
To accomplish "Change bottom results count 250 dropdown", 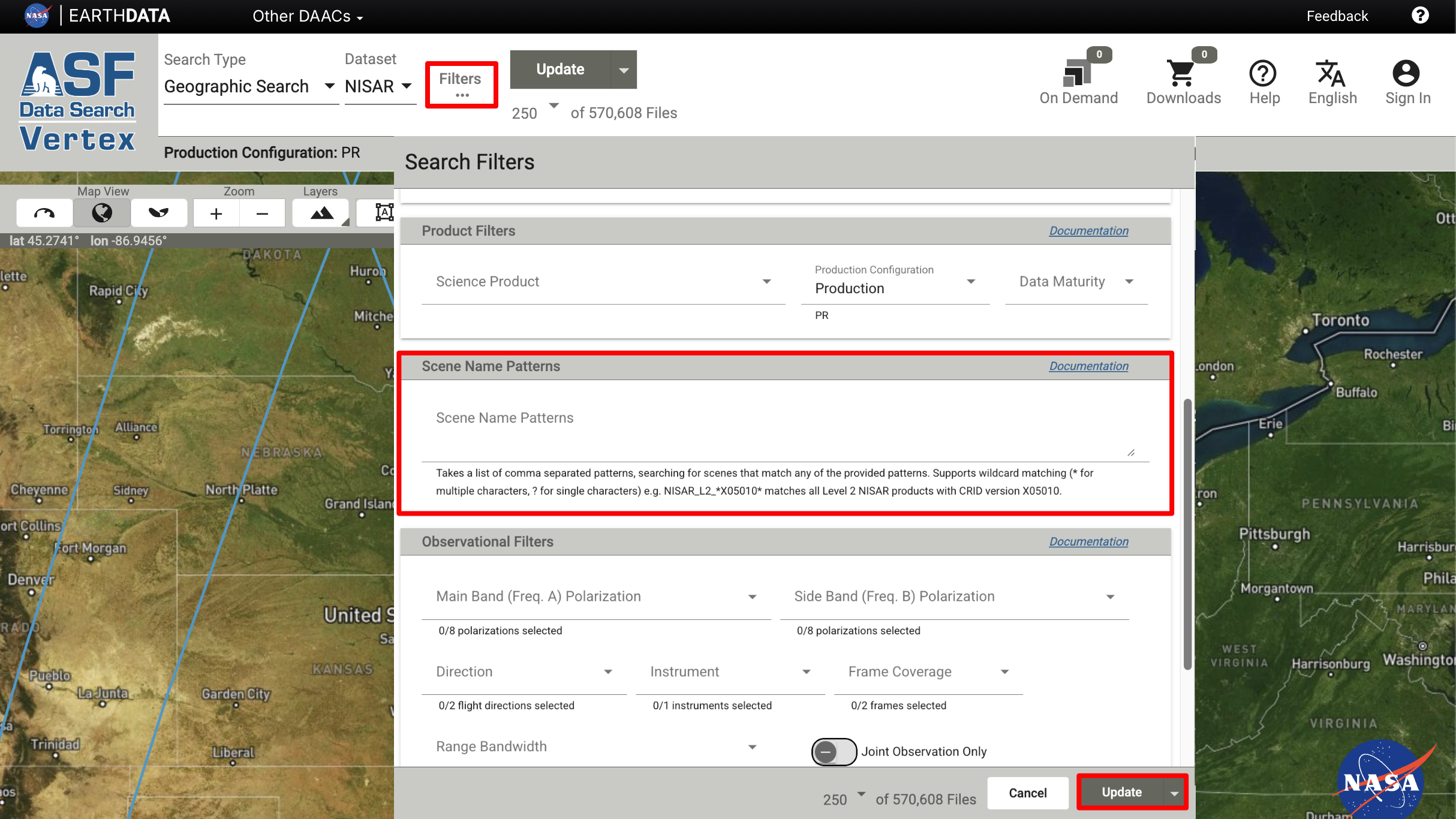I will (844, 799).
